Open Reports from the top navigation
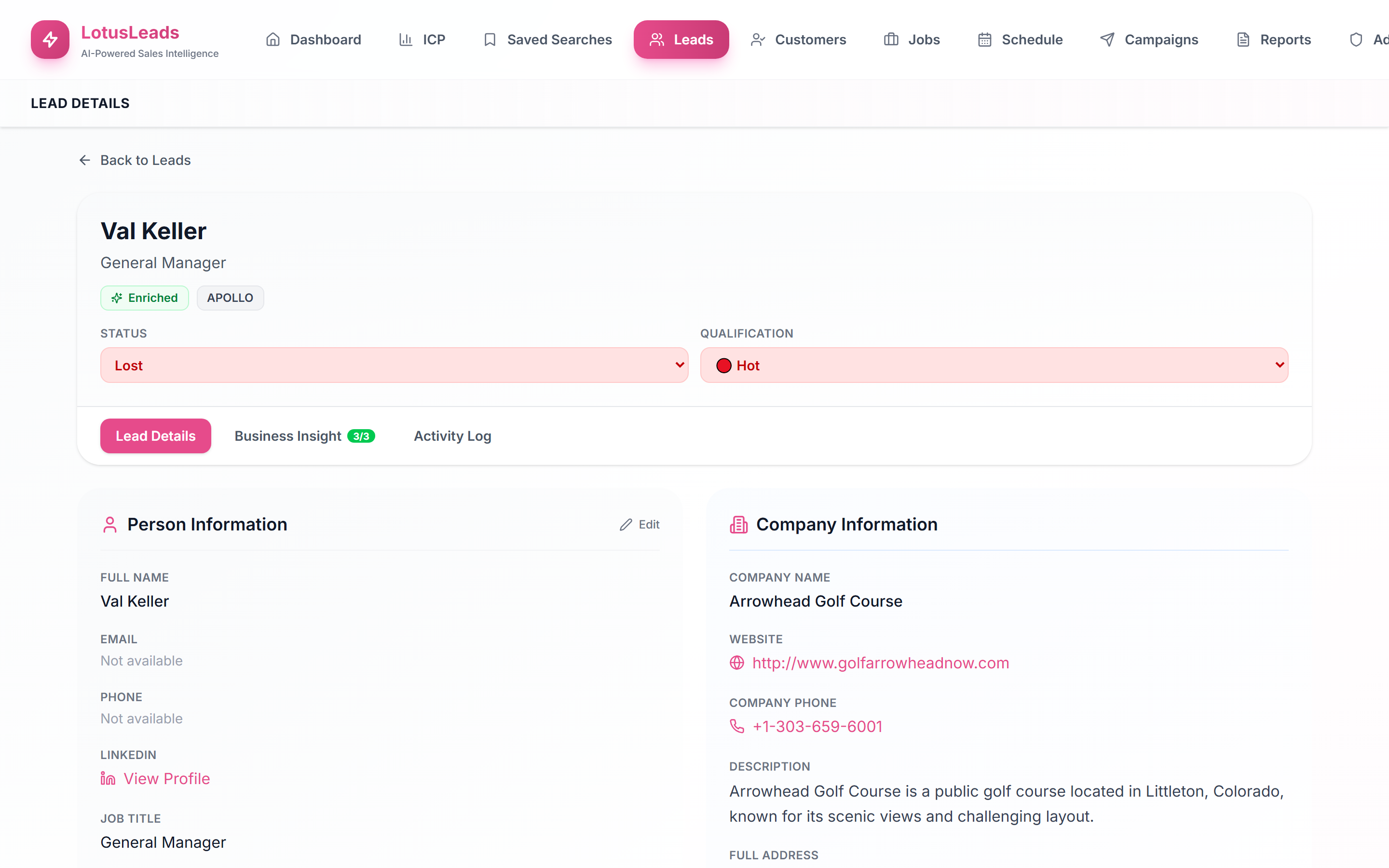This screenshot has height=868, width=1389. coord(1274,40)
